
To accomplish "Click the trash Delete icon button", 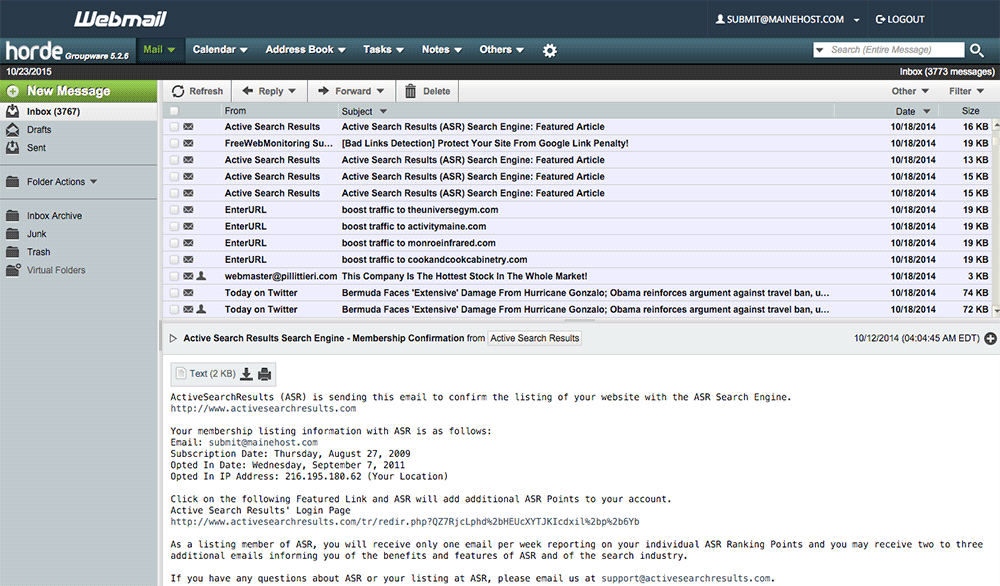I will tap(410, 91).
